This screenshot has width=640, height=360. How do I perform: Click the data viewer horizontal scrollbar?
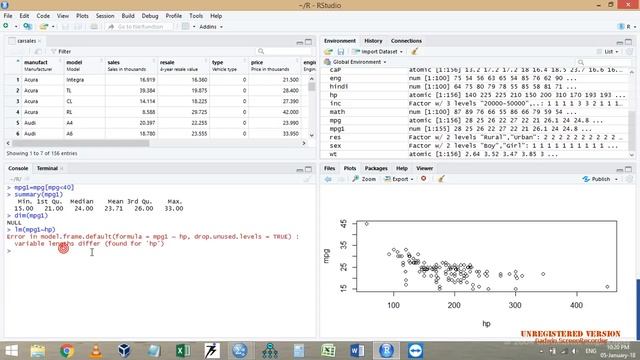[80, 143]
